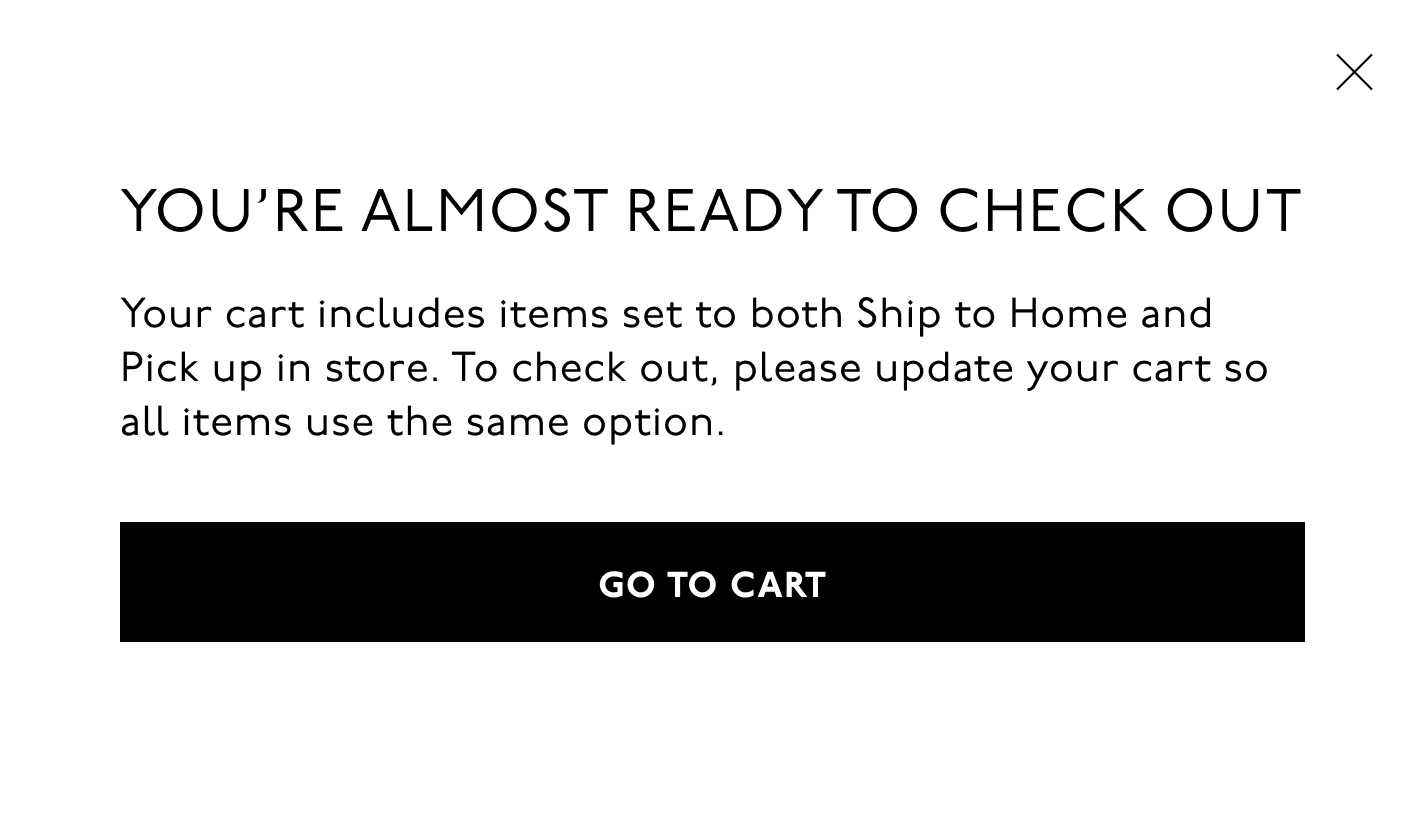Click the word "both" in the message

(x=797, y=315)
